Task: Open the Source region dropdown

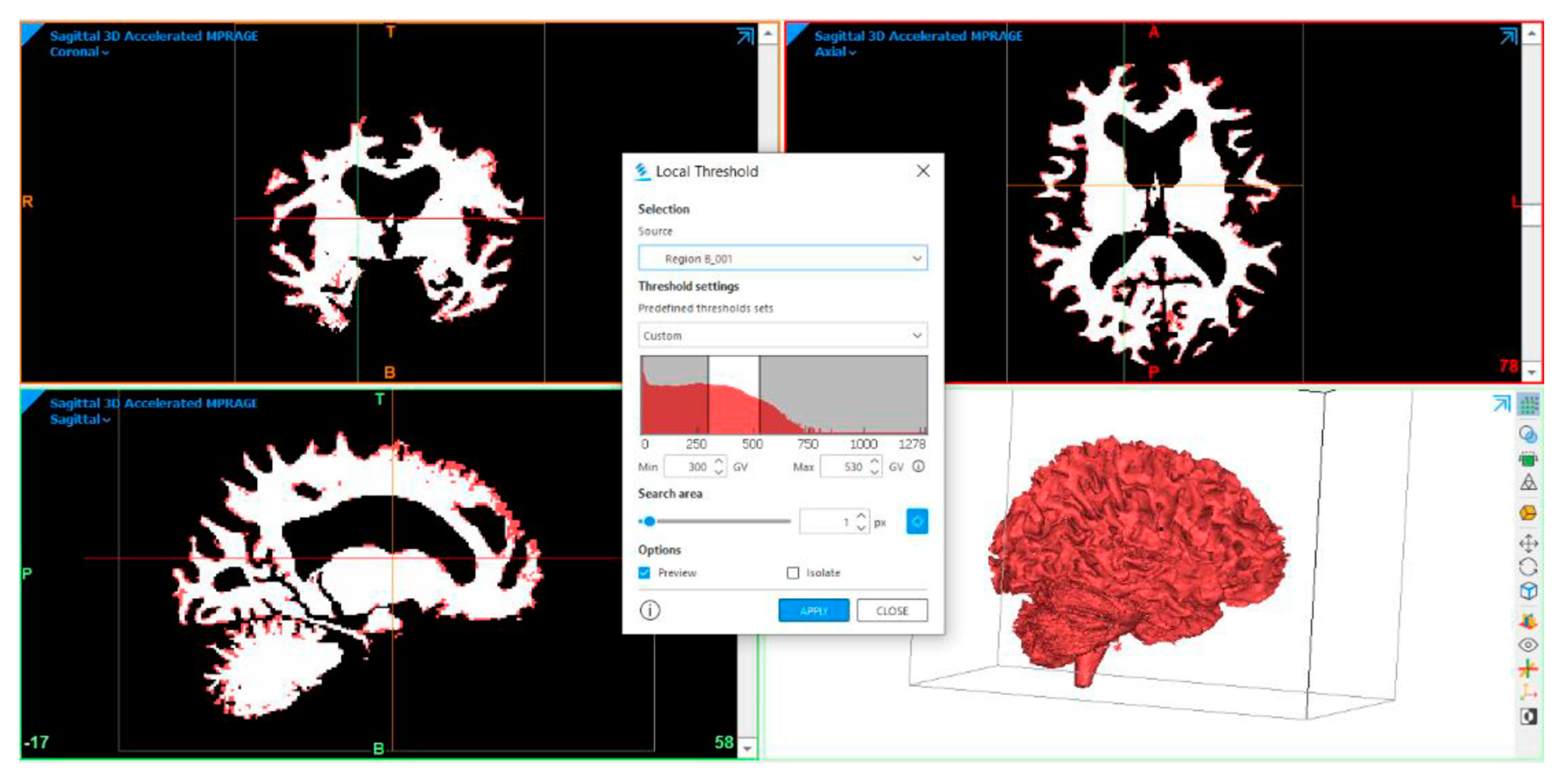Action: pos(783,259)
